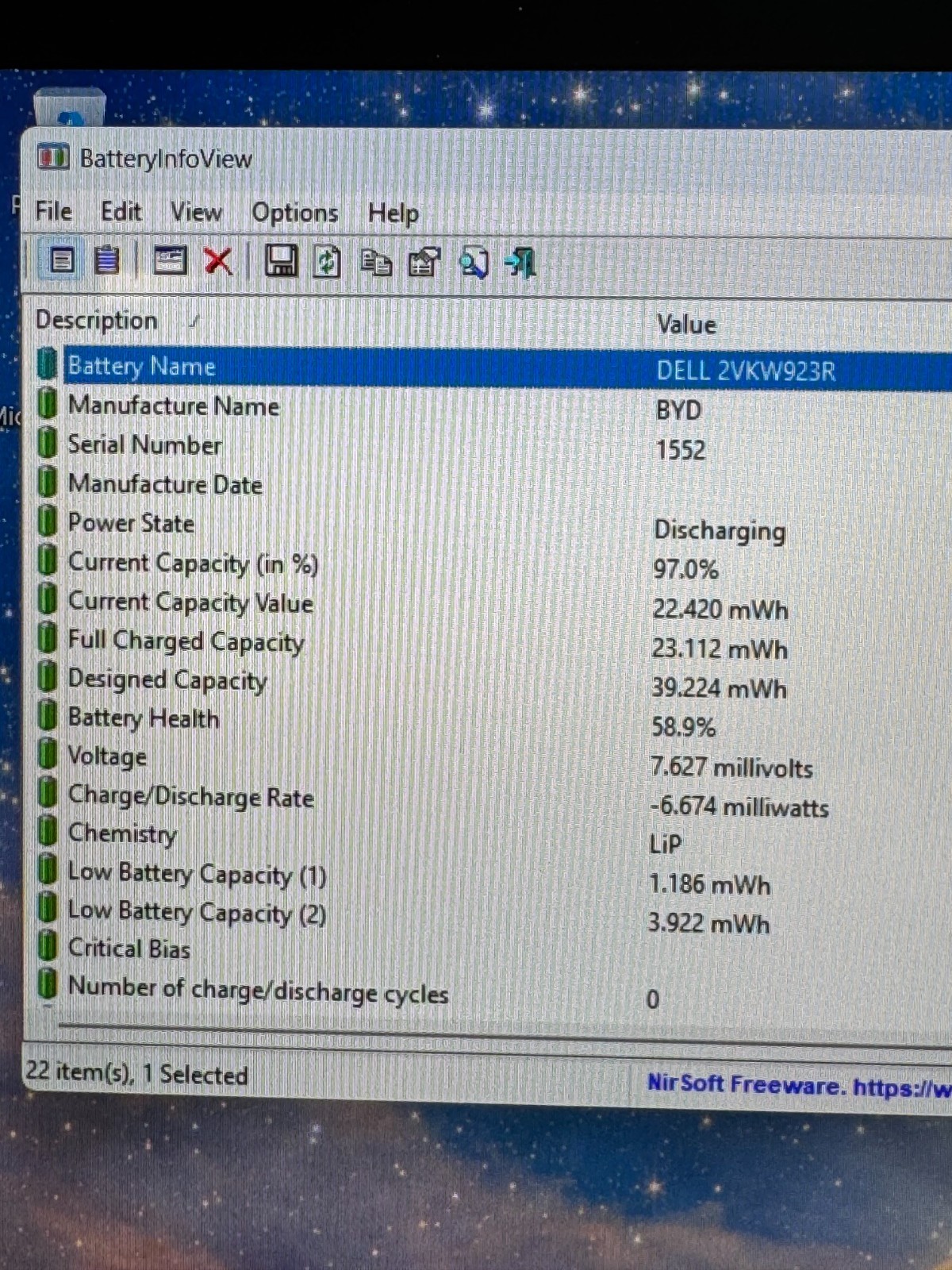Click the 1552 serial number value

pos(680,450)
